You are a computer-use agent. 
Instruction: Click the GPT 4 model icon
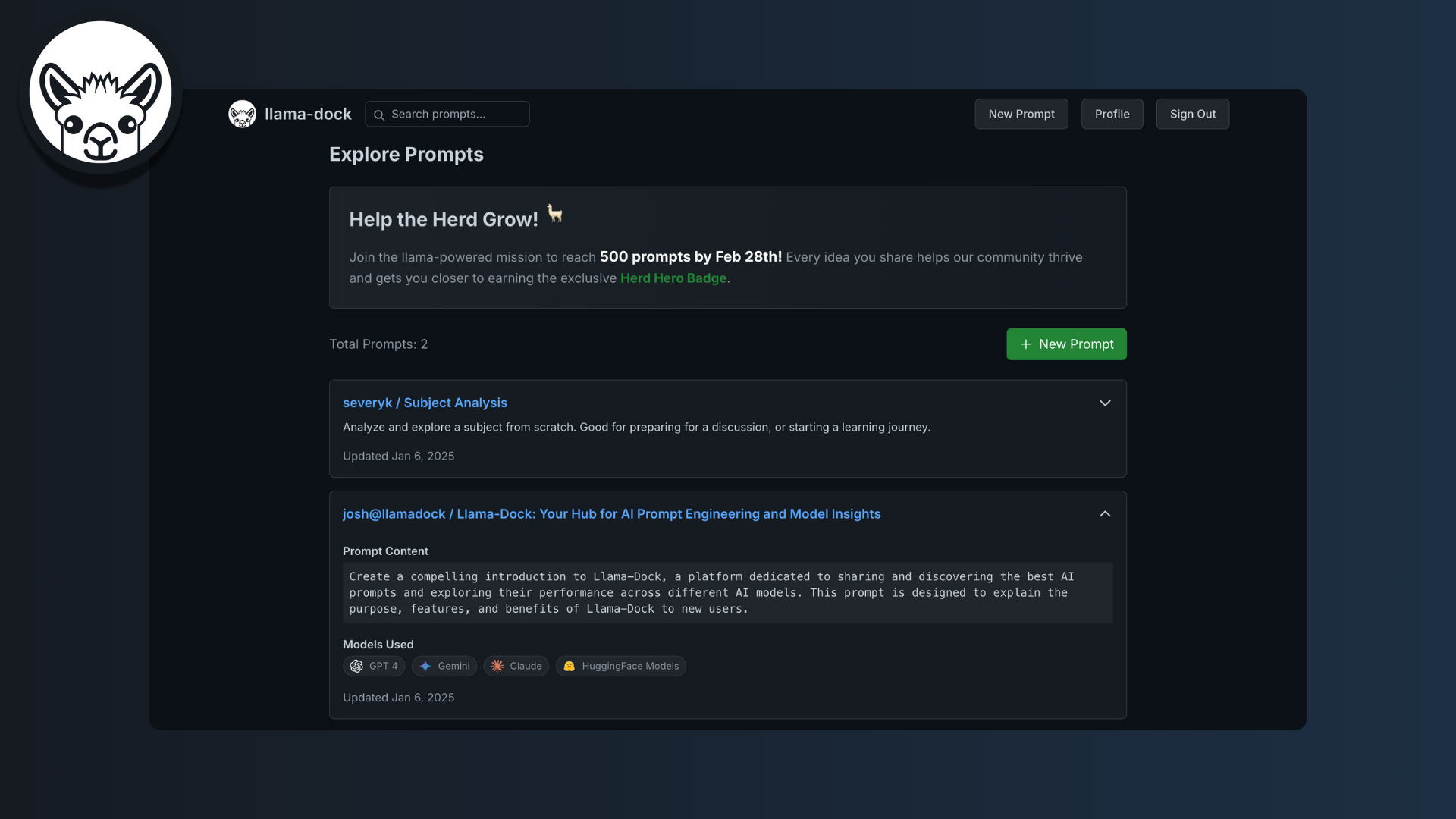coord(356,667)
